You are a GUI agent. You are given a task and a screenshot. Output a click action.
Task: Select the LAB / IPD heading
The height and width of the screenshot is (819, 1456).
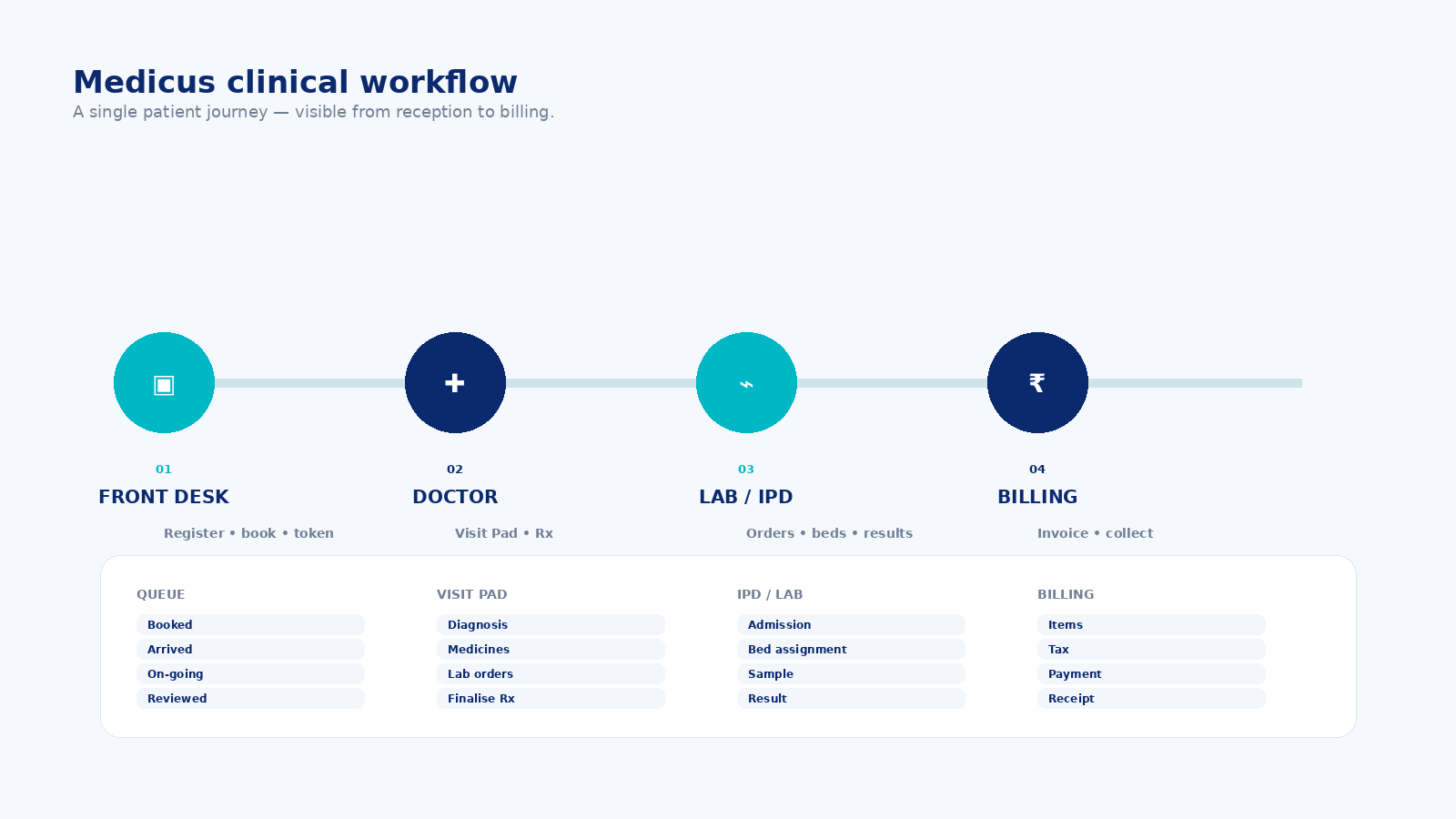click(x=746, y=497)
